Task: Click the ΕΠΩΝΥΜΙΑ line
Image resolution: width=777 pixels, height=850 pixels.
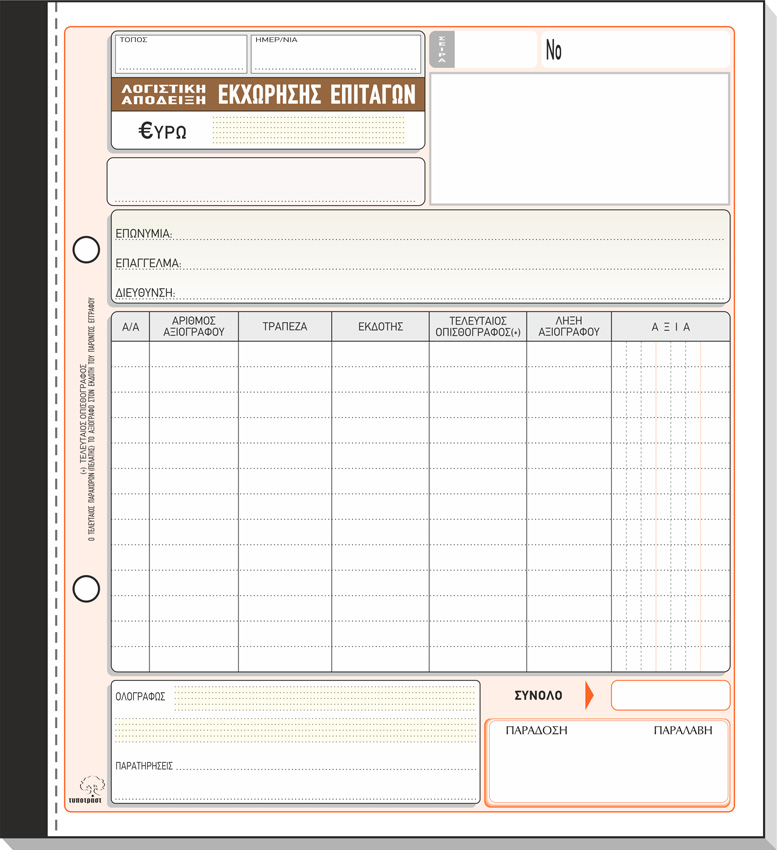Action: coord(448,234)
